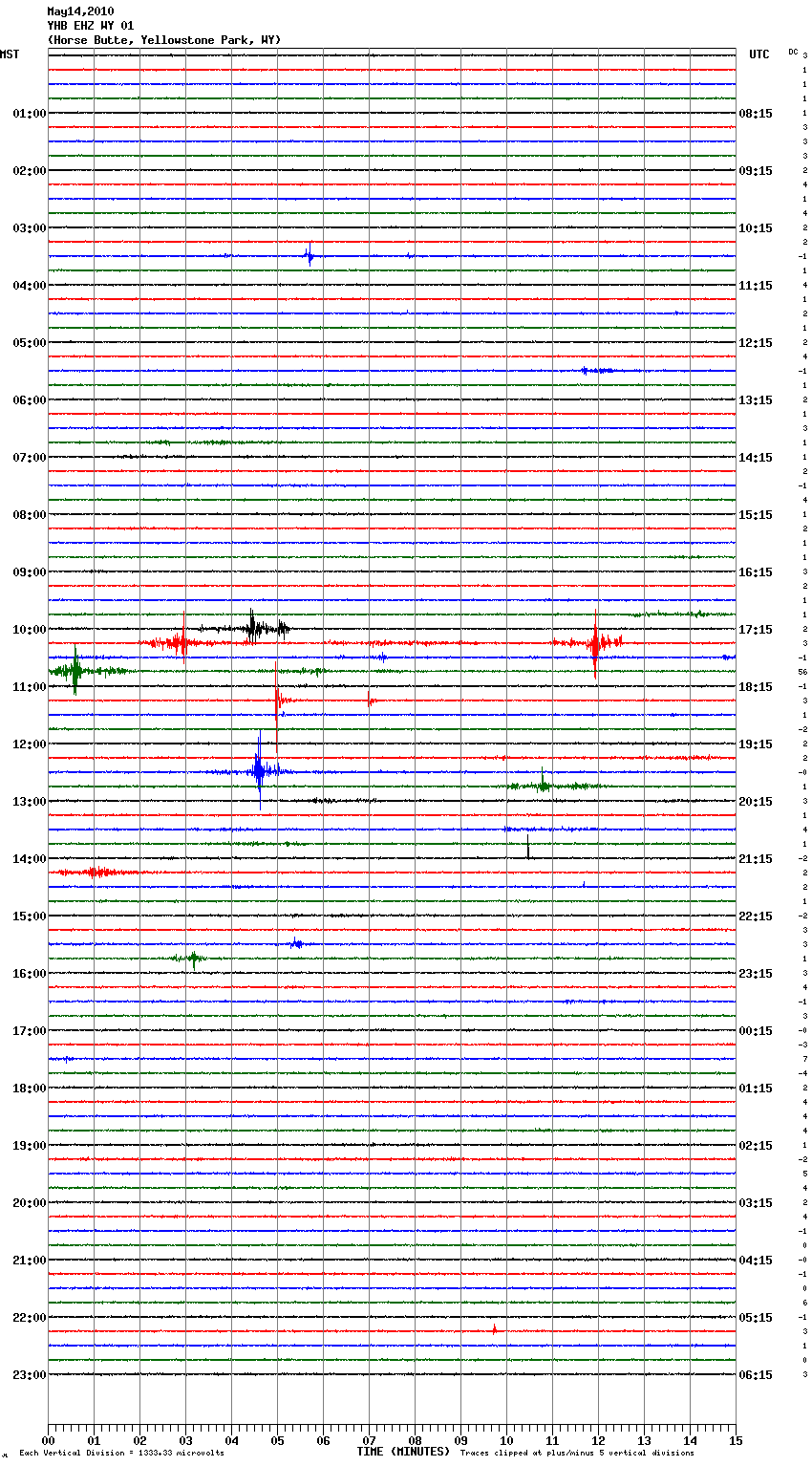Image resolution: width=812 pixels, height=1466 pixels.
Task: Select the 03:00 MST time label
Action: point(29,228)
